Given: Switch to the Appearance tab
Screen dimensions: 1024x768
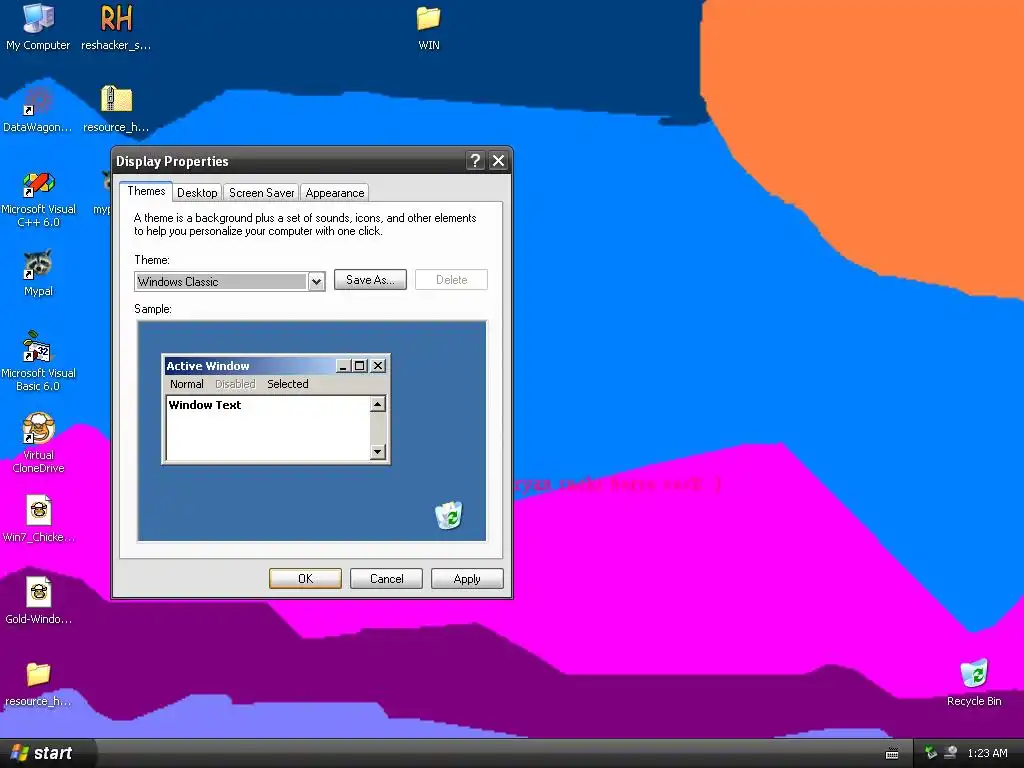Looking at the screenshot, I should [335, 193].
